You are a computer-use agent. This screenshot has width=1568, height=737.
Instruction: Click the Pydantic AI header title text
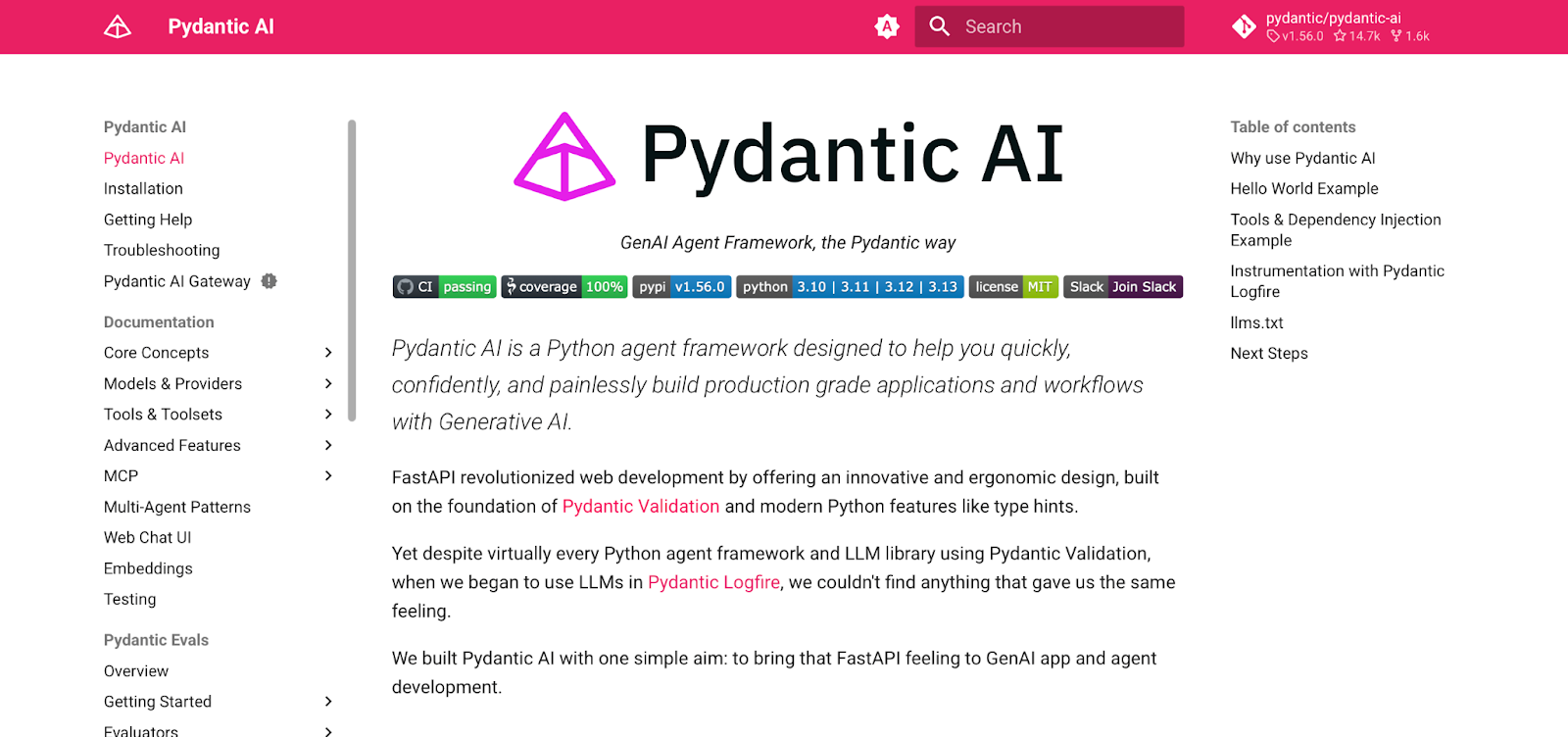click(221, 26)
